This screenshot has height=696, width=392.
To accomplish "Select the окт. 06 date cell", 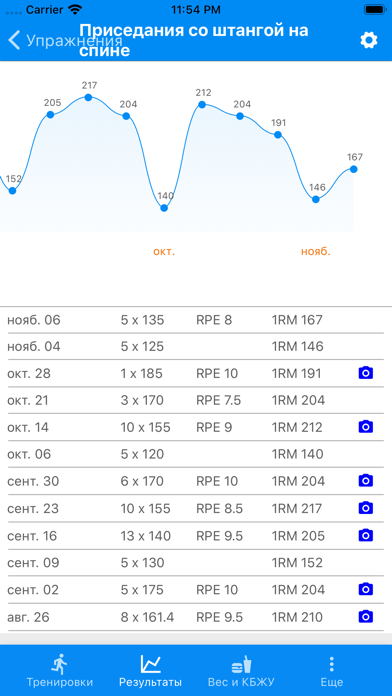I will pyautogui.click(x=29, y=454).
